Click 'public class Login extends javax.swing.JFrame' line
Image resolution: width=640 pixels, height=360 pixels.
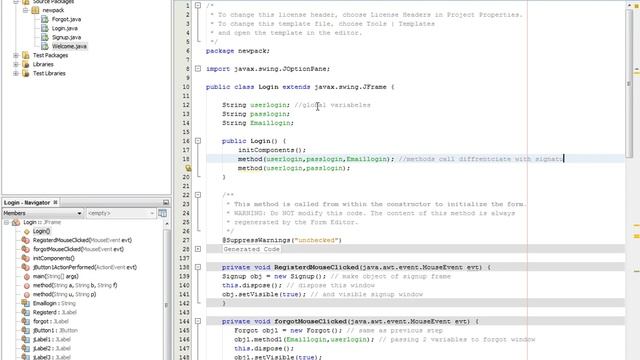300,87
